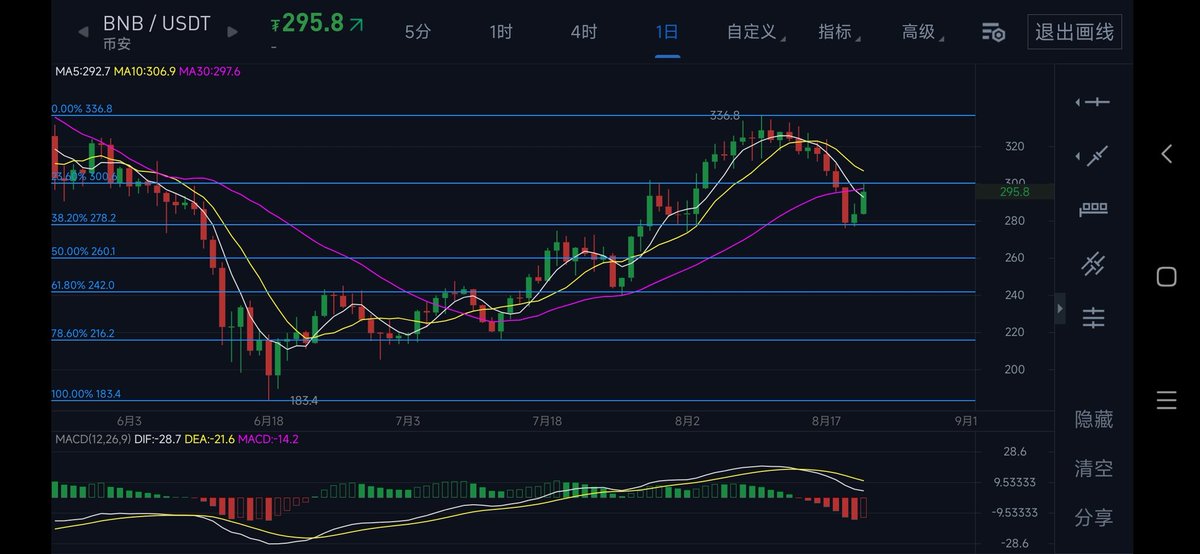Click the 50.00% 260.1 Fibonacci level label
Viewport: 1200px width, 554px height.
tap(84, 252)
